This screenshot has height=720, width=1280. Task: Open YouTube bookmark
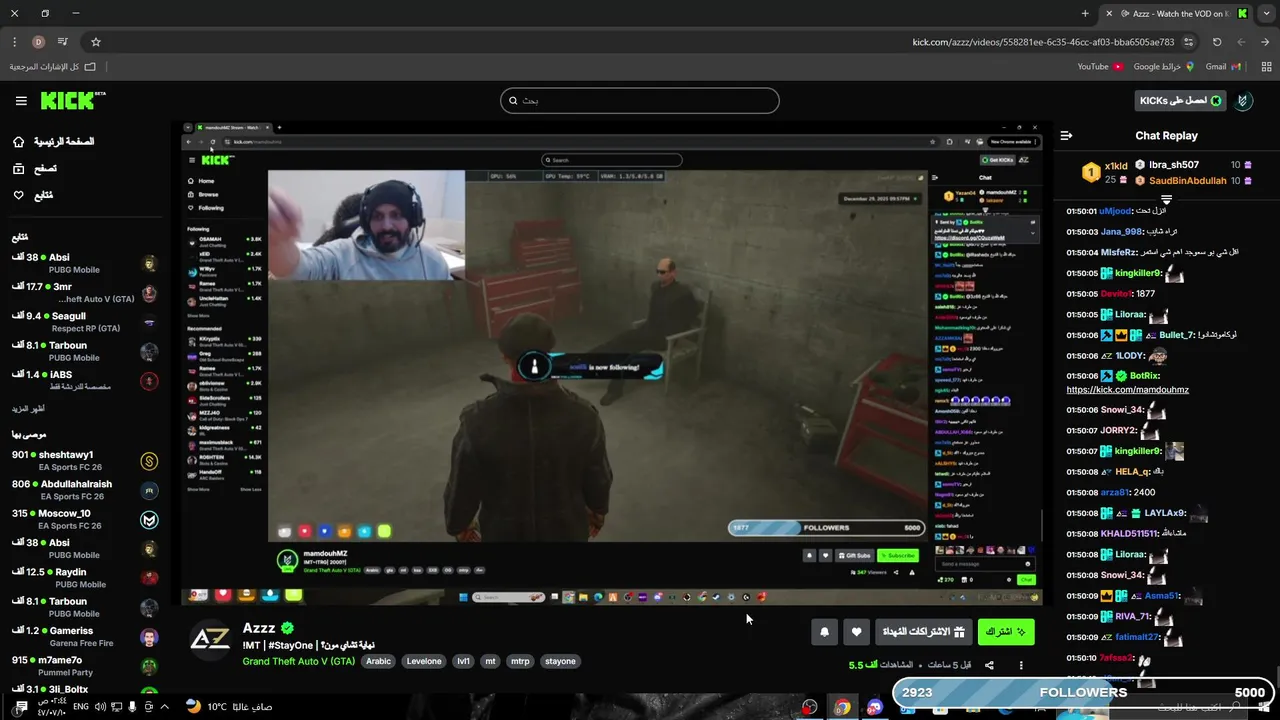click(x=1100, y=67)
